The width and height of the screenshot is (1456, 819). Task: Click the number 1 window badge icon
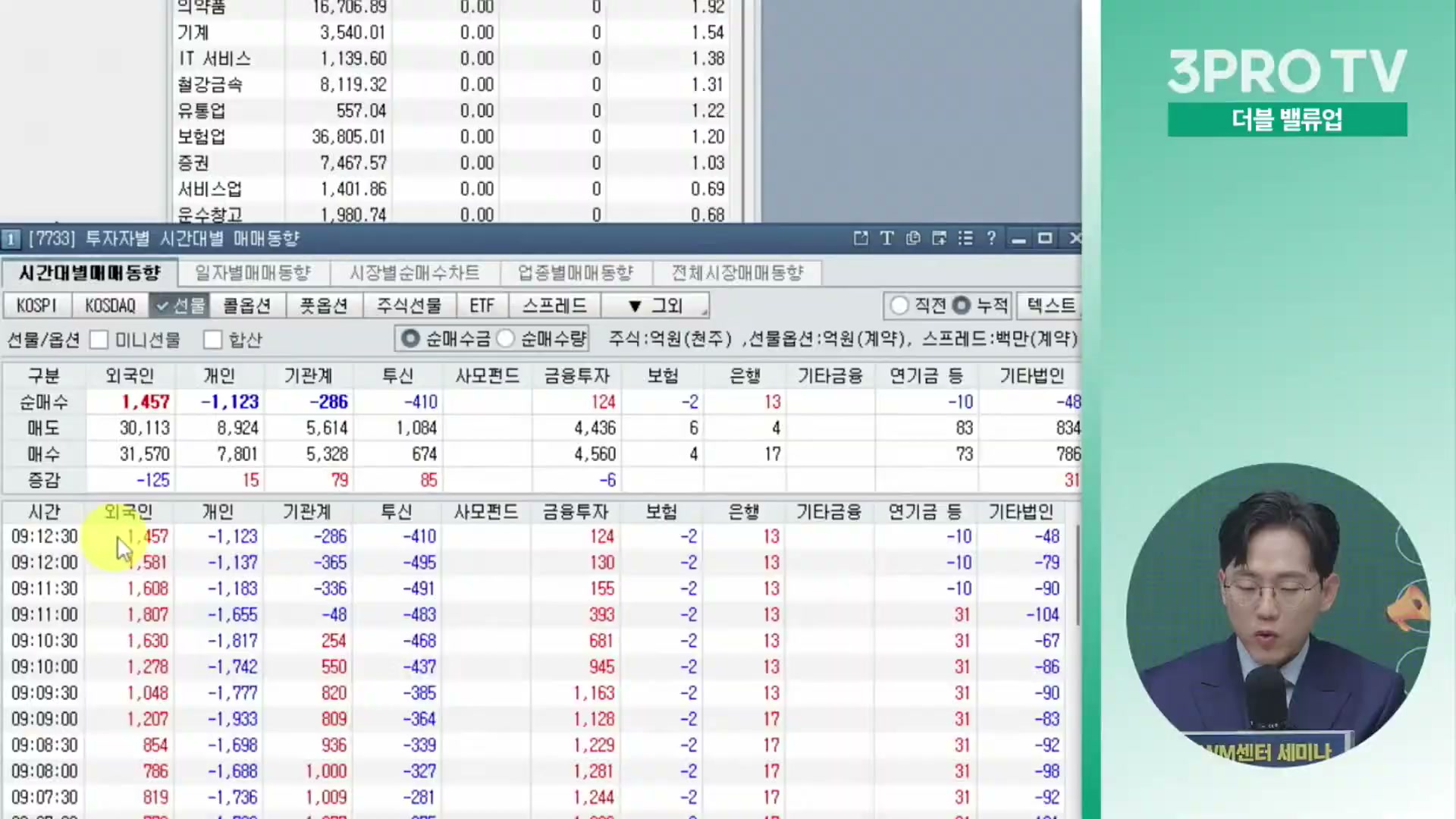tap(11, 240)
